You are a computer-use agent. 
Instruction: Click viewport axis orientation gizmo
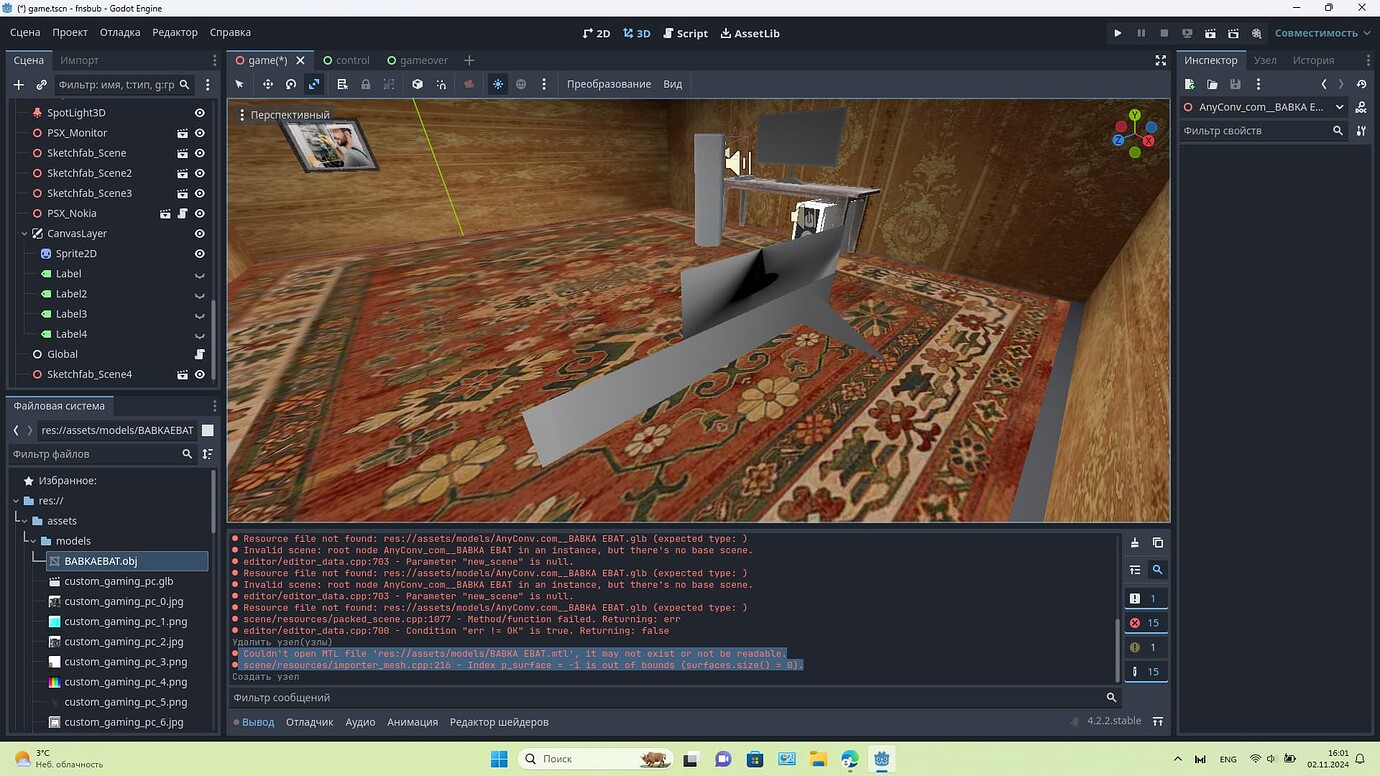(1135, 134)
